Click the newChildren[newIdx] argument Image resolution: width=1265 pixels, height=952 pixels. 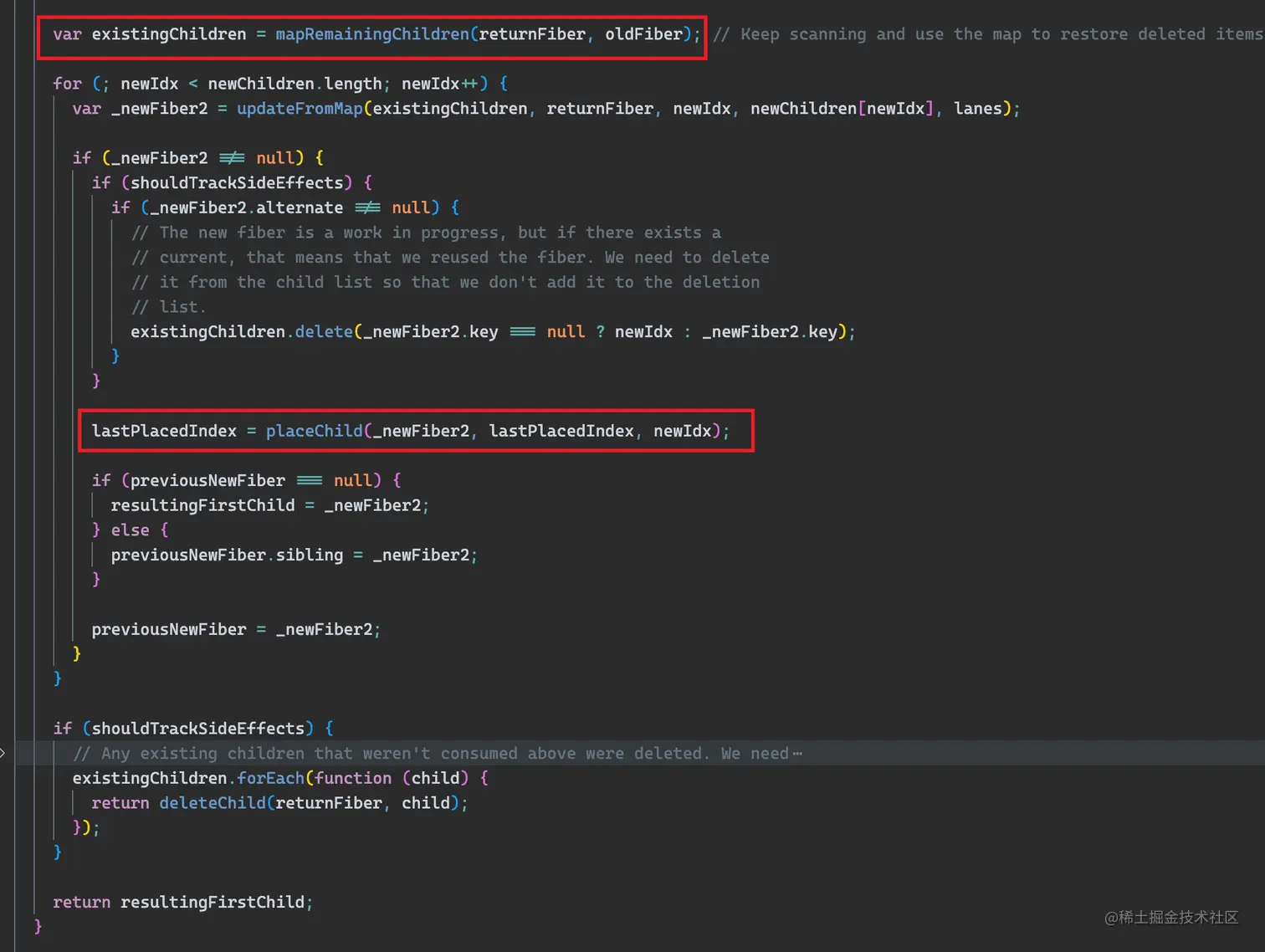[x=842, y=109]
